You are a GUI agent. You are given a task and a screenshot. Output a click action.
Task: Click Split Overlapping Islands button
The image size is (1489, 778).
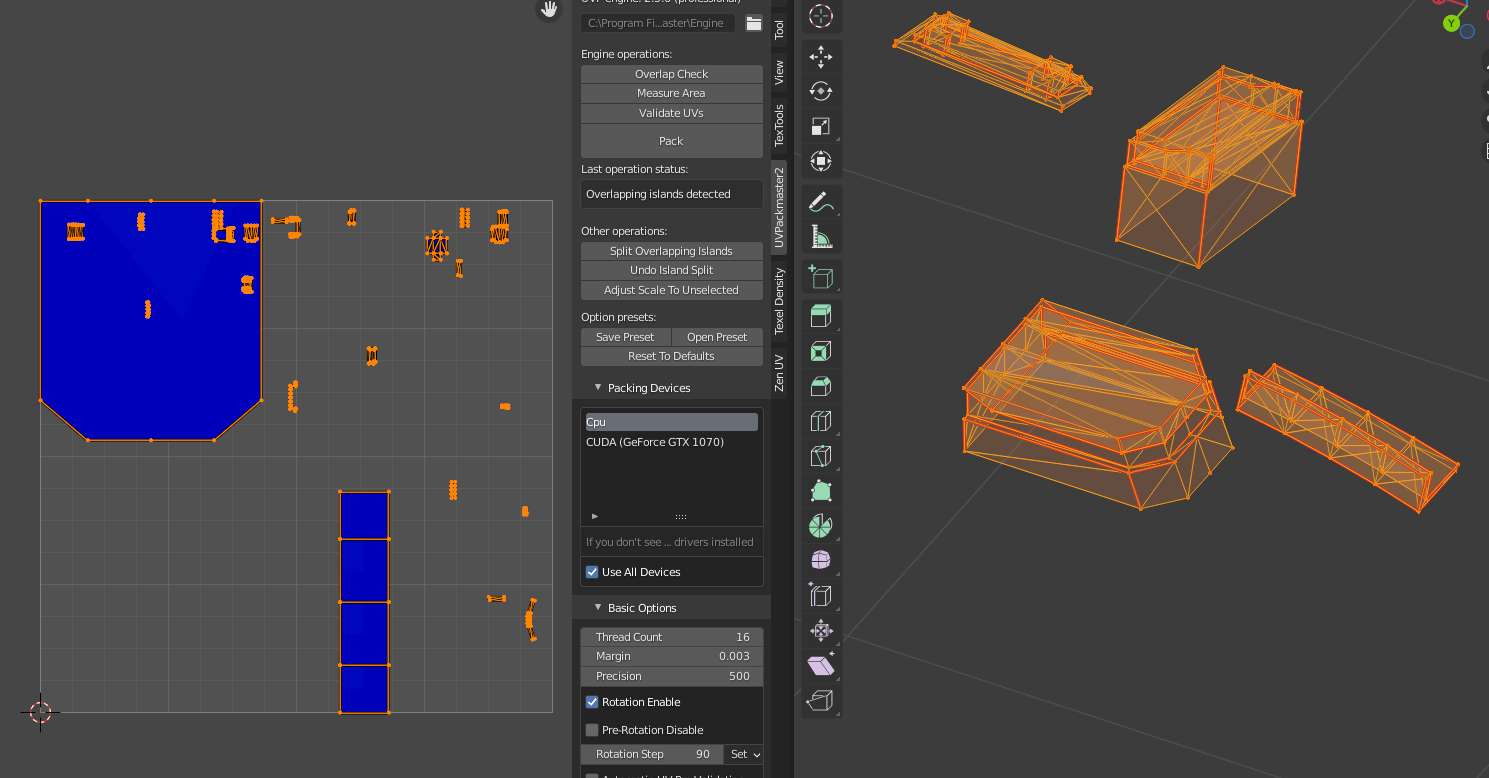[x=671, y=251]
